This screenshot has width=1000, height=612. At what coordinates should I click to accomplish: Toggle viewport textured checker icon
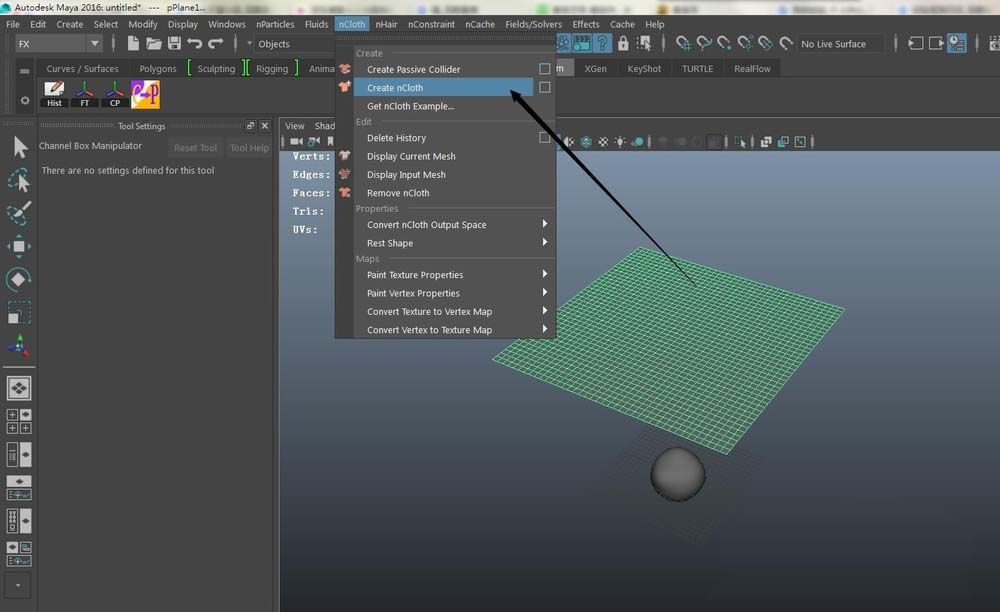click(603, 142)
